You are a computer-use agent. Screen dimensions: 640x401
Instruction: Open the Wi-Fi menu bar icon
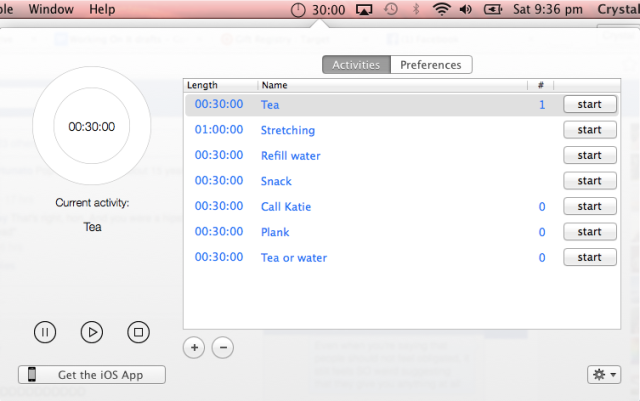pyautogui.click(x=441, y=9)
